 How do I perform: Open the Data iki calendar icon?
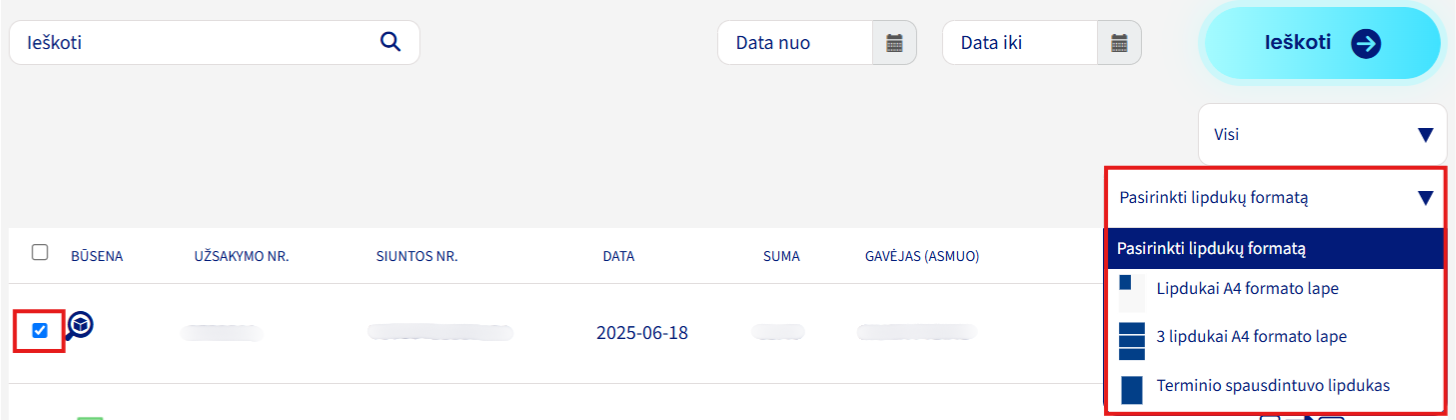1119,43
